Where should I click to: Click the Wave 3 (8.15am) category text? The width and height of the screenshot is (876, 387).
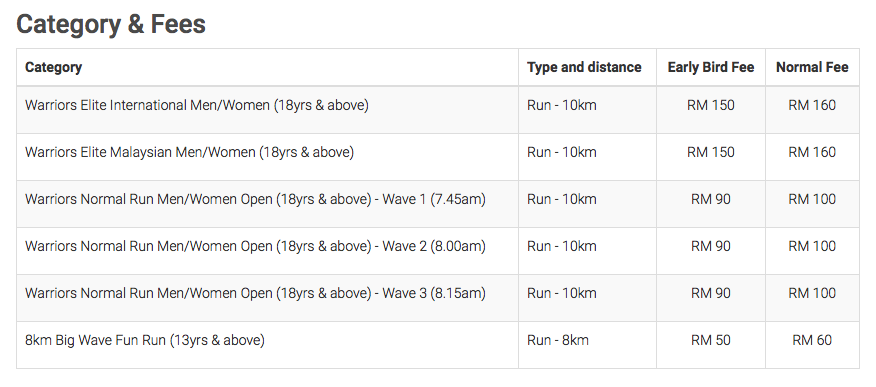pos(255,293)
